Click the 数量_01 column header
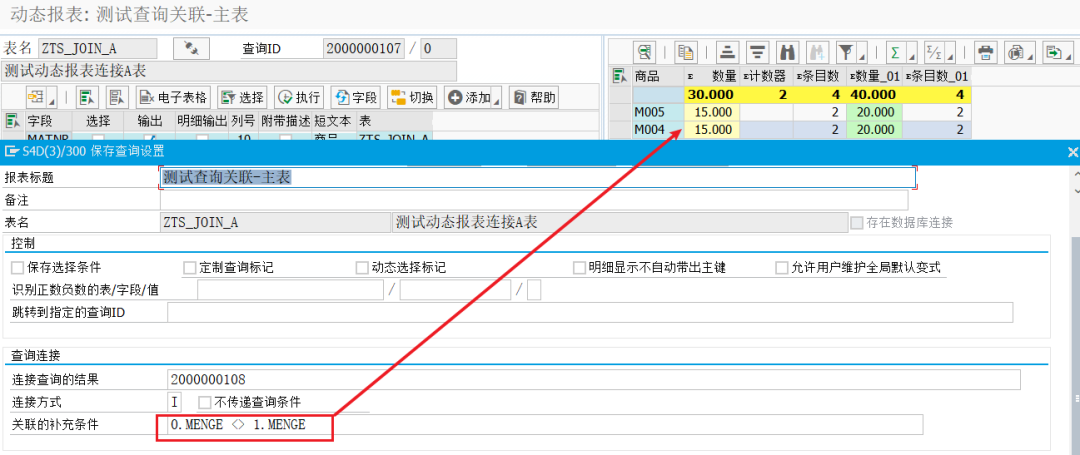Image resolution: width=1080 pixels, height=455 pixels. (x=875, y=76)
